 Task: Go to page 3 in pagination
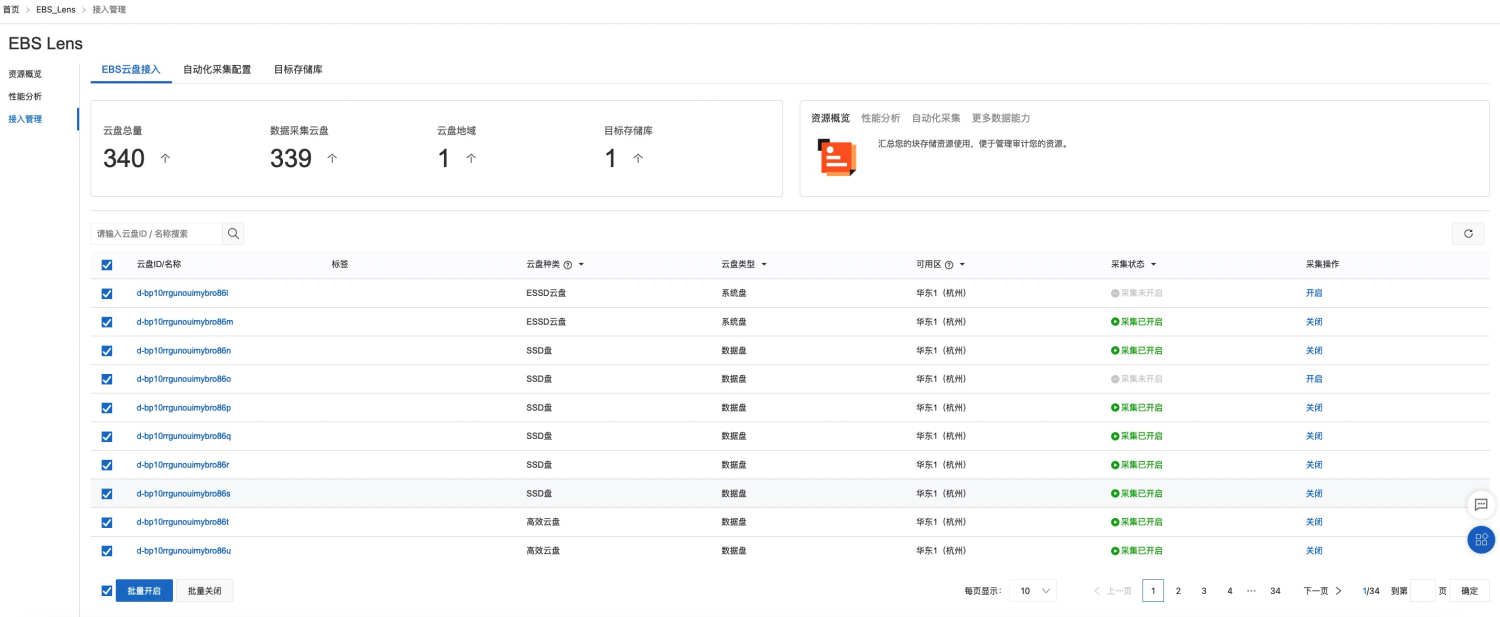1204,591
